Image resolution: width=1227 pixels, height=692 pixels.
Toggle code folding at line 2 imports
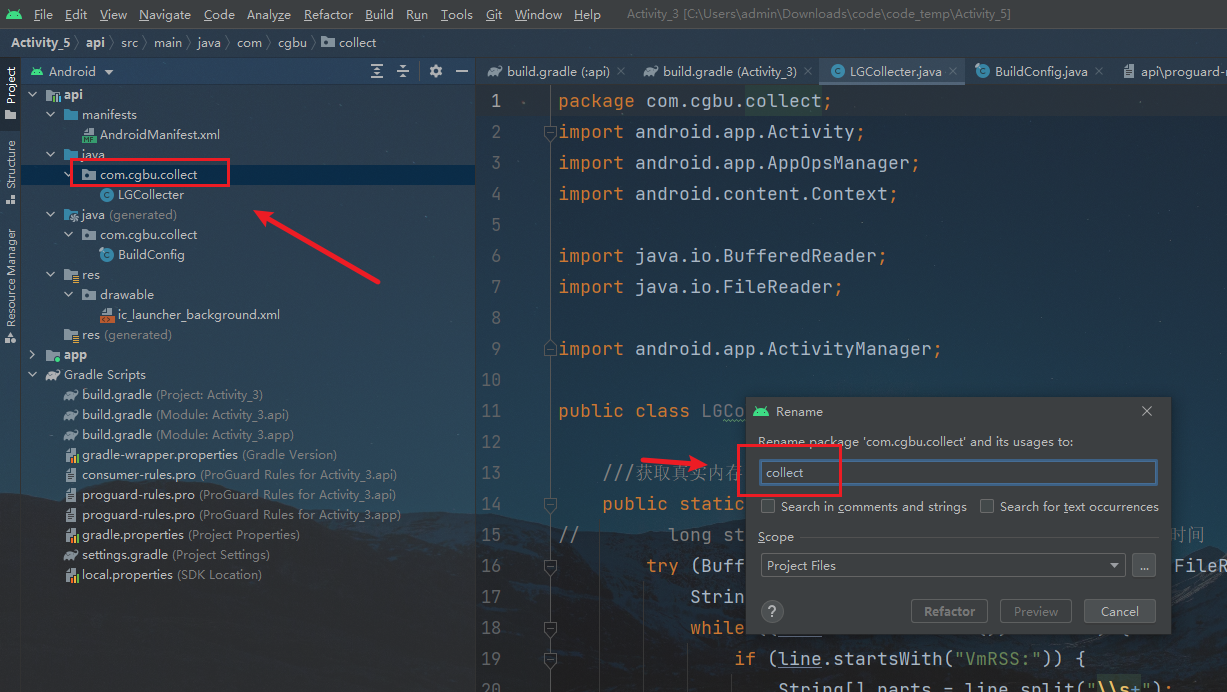pyautogui.click(x=548, y=132)
